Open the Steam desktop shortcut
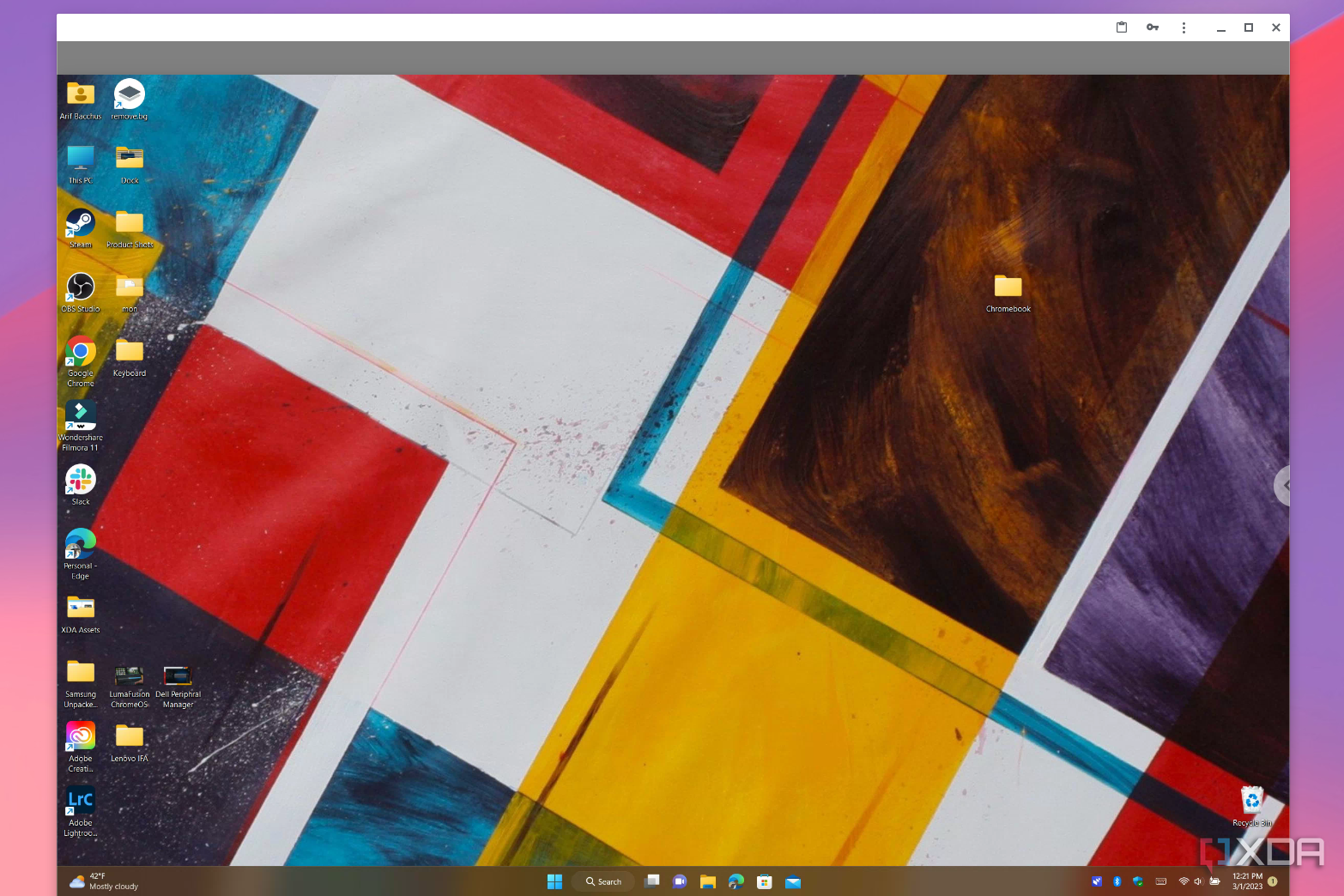Viewport: 1344px width, 896px height. (81, 227)
